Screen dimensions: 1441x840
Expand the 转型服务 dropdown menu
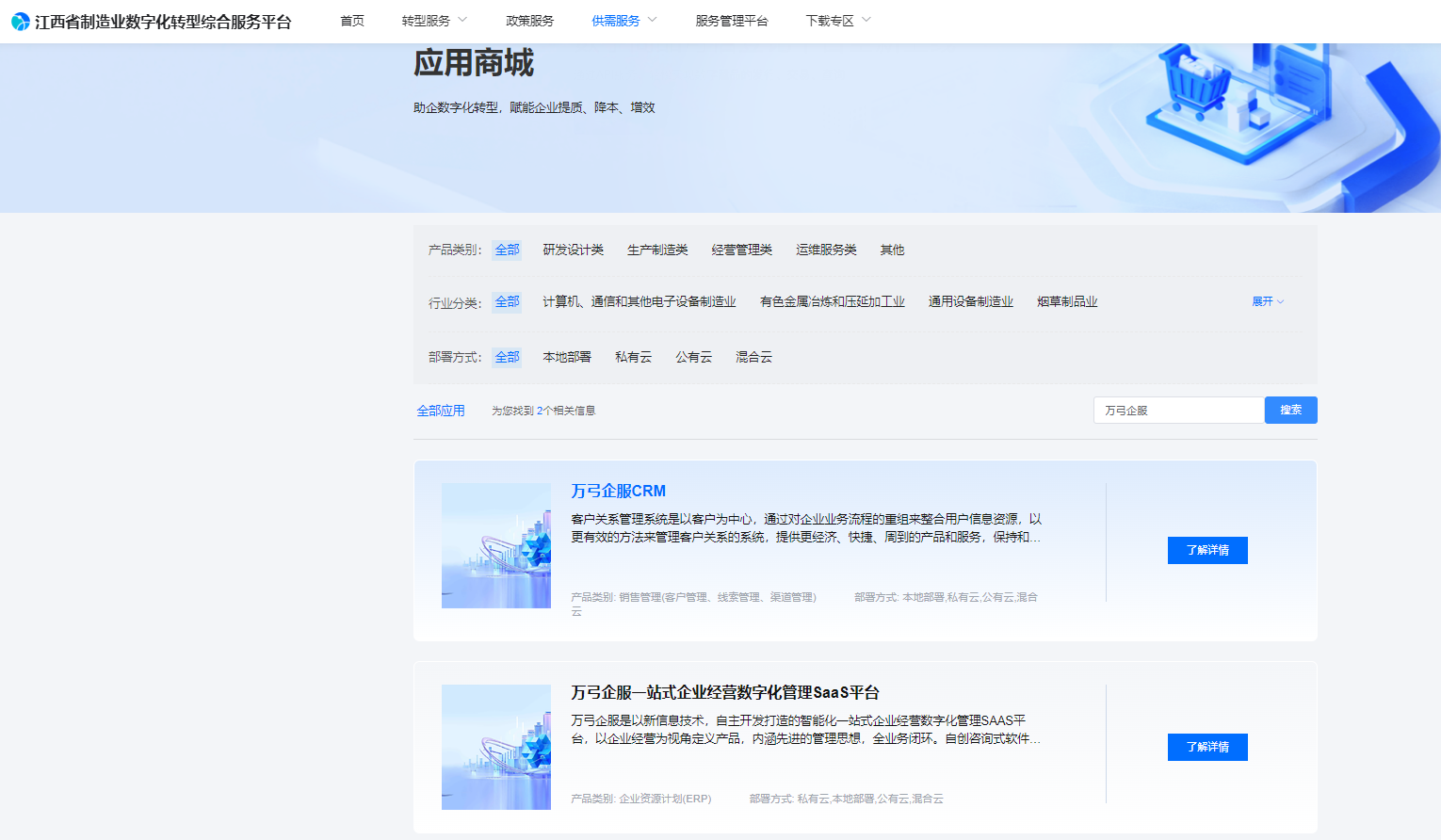433,21
